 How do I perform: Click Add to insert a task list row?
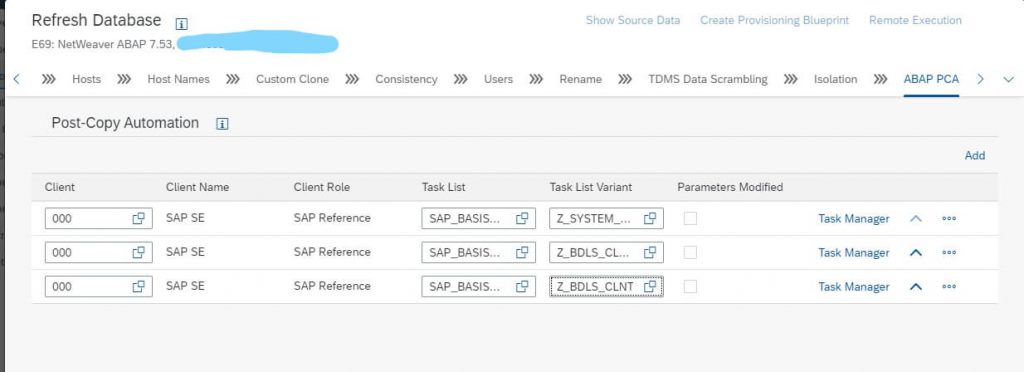point(975,155)
